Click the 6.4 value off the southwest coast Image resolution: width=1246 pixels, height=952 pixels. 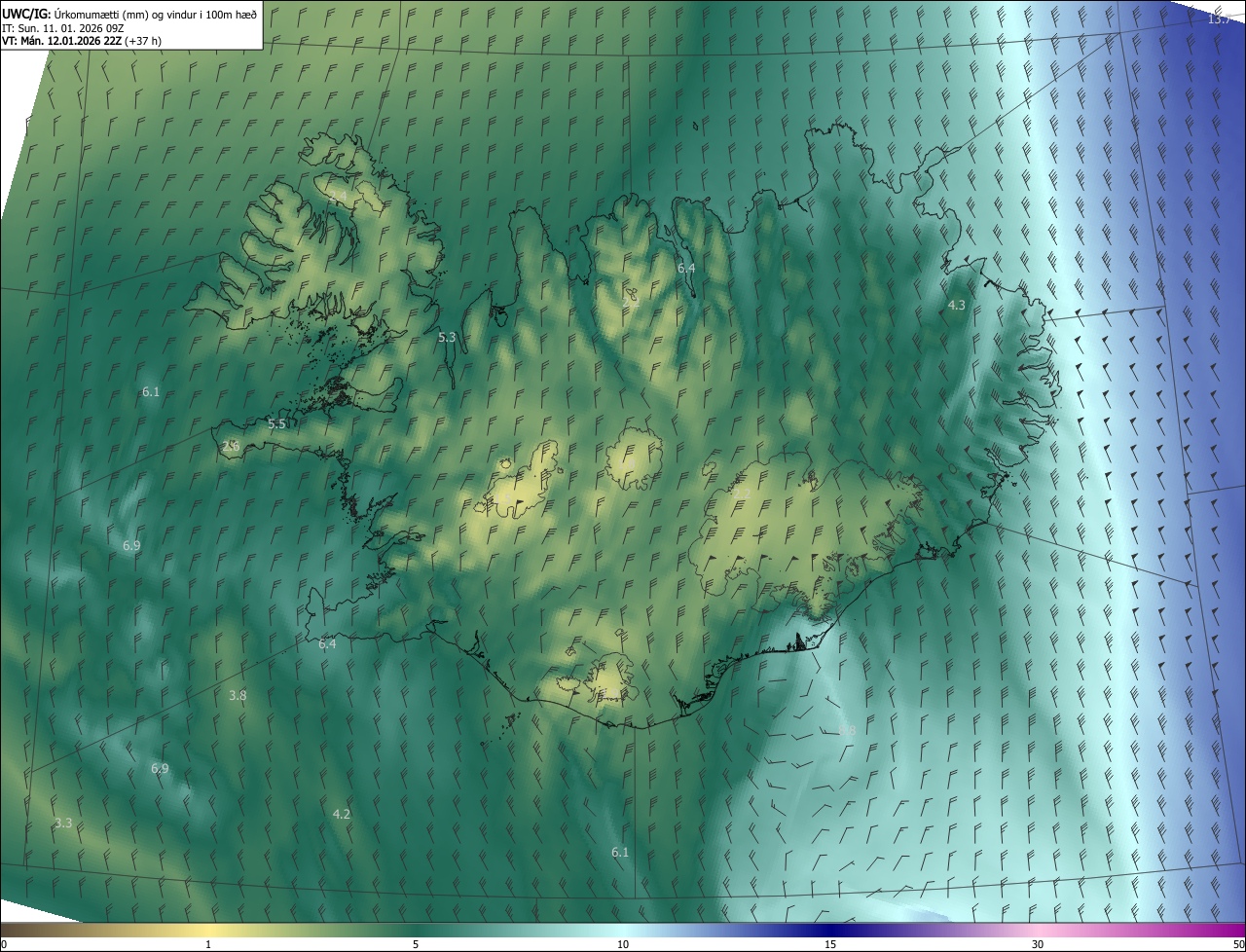(x=327, y=643)
